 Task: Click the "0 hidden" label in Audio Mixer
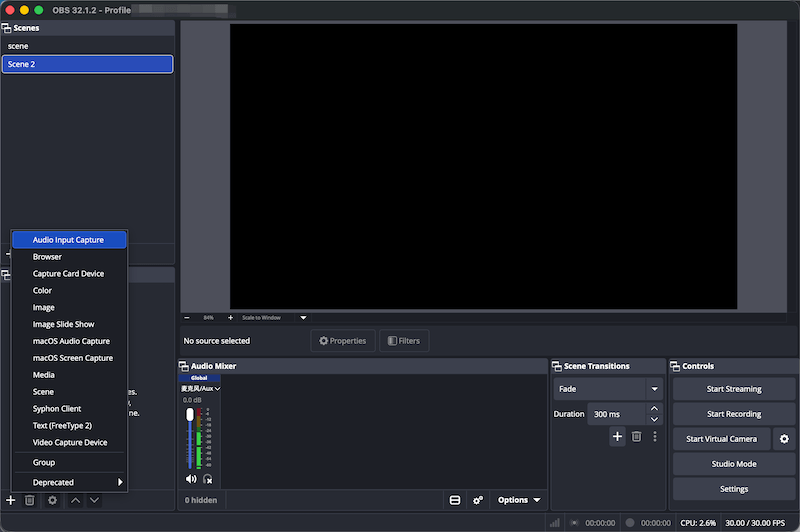point(201,500)
